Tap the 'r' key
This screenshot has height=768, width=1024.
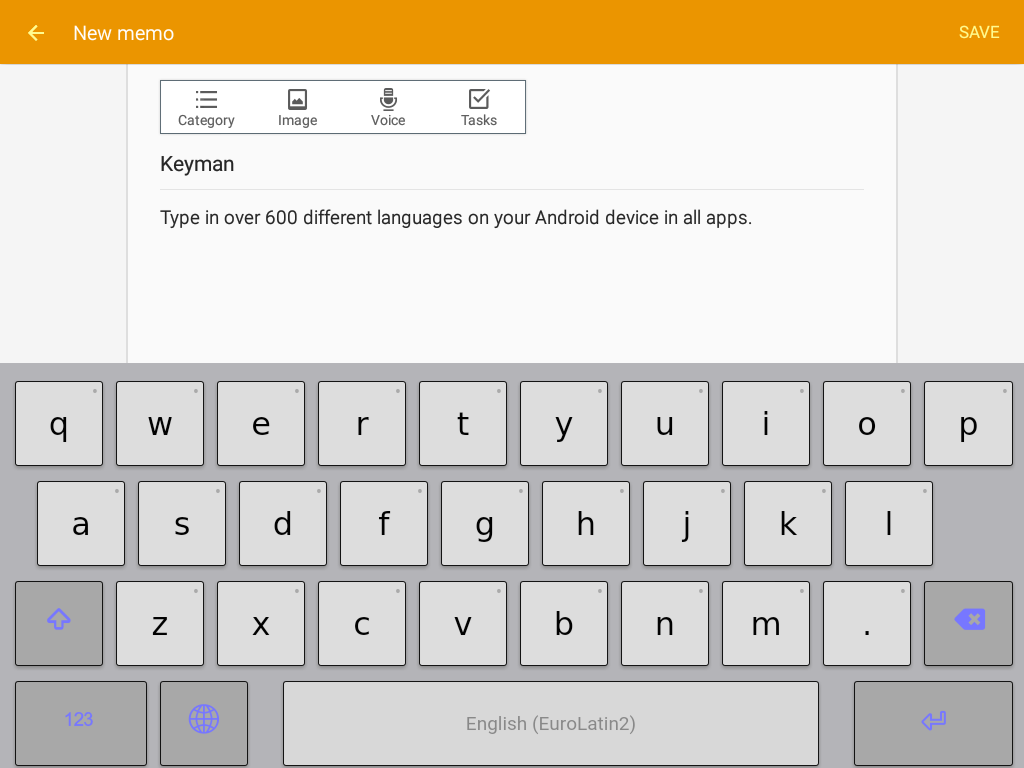[x=362, y=423]
